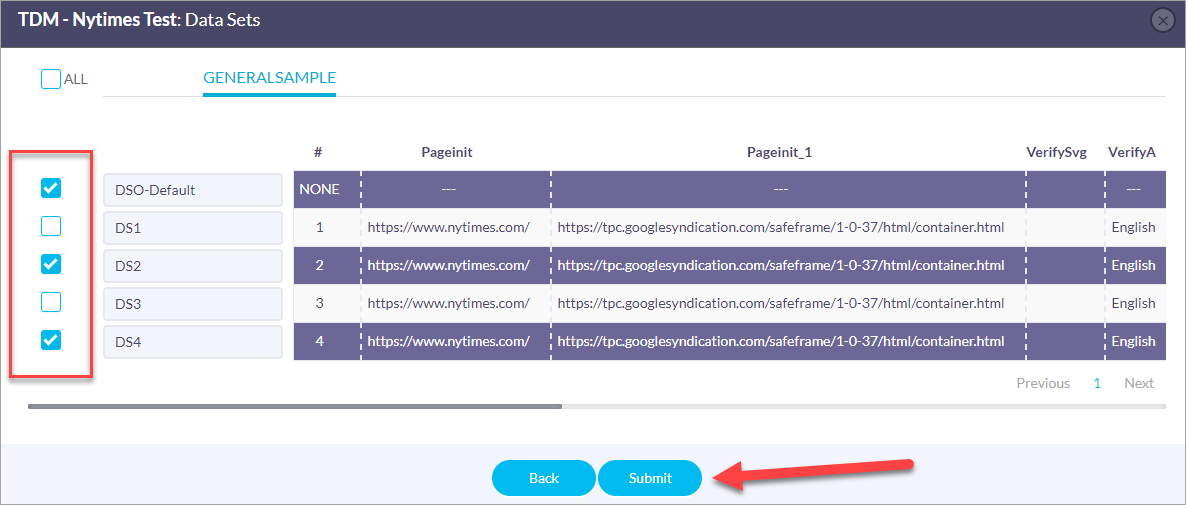Click the DS1 name field
This screenshot has width=1186, height=505.
193,228
